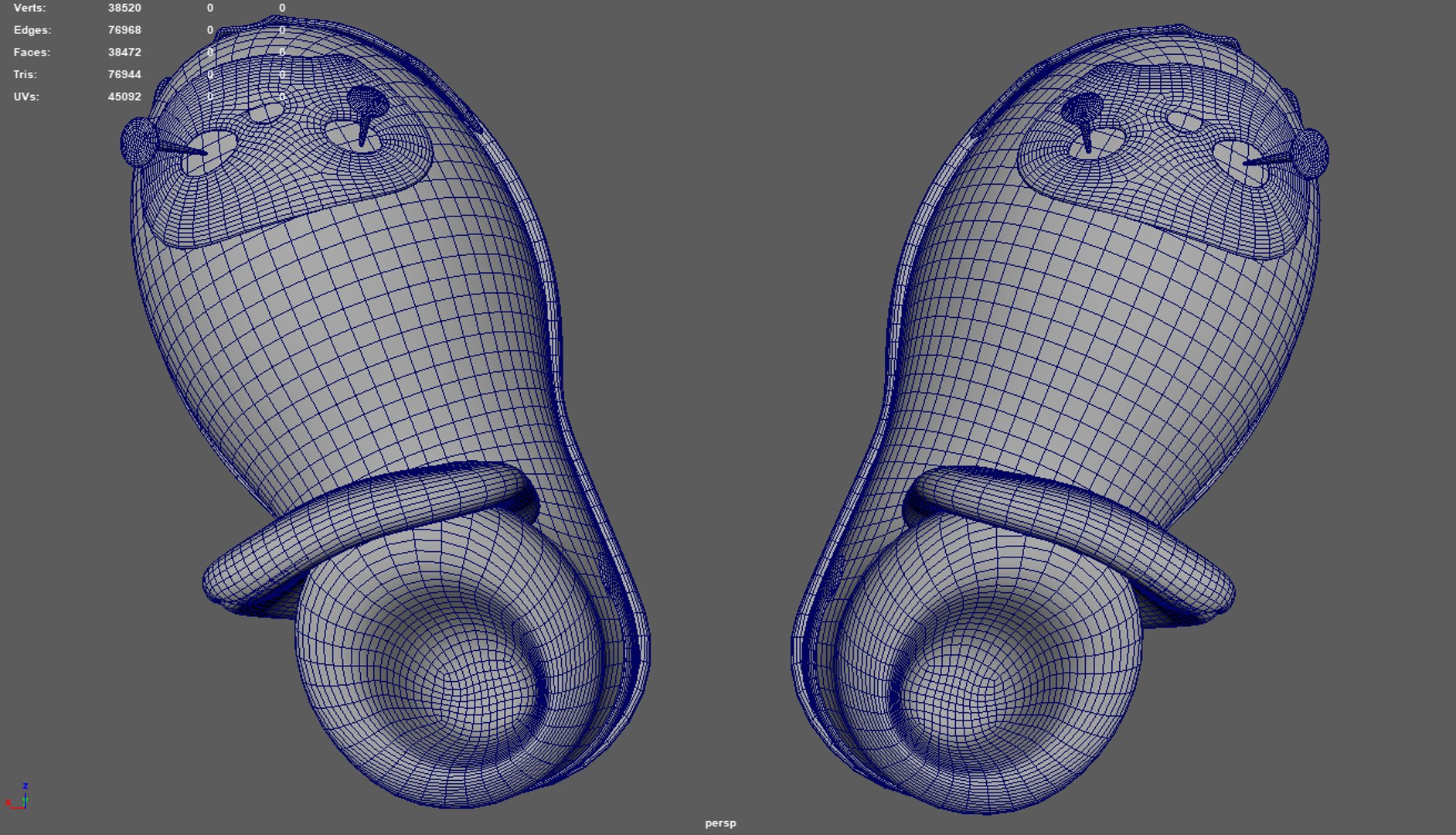Click the Verts count value 38520
This screenshot has height=835, width=1456.
click(x=124, y=8)
